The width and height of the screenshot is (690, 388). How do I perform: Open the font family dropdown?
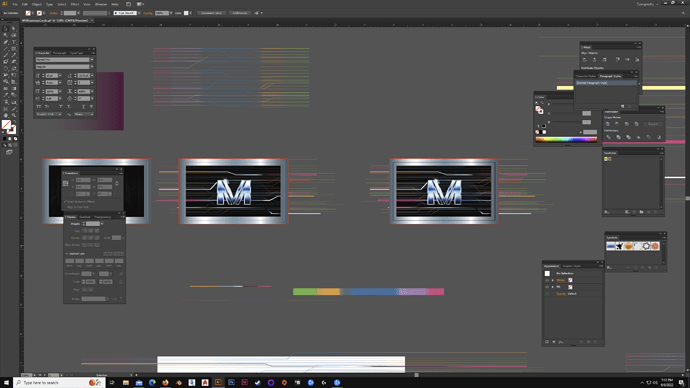point(92,59)
